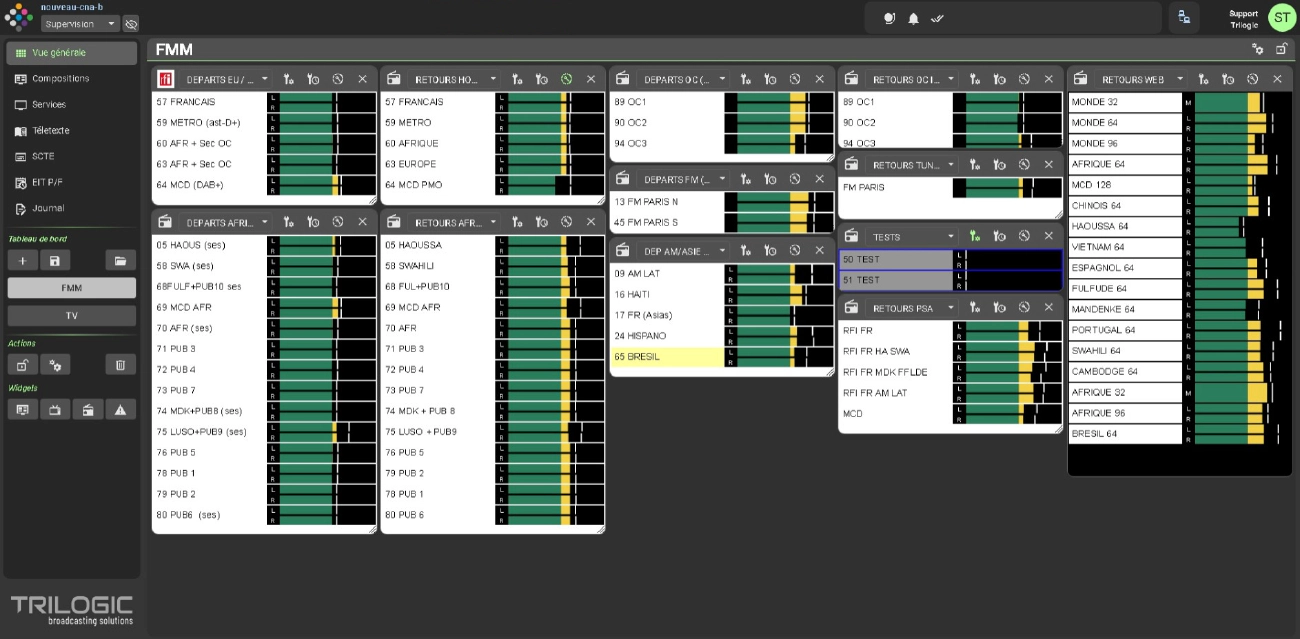Screen dimensions: 1300x639
Task: Switch to the TV dashboard
Action: (72, 315)
